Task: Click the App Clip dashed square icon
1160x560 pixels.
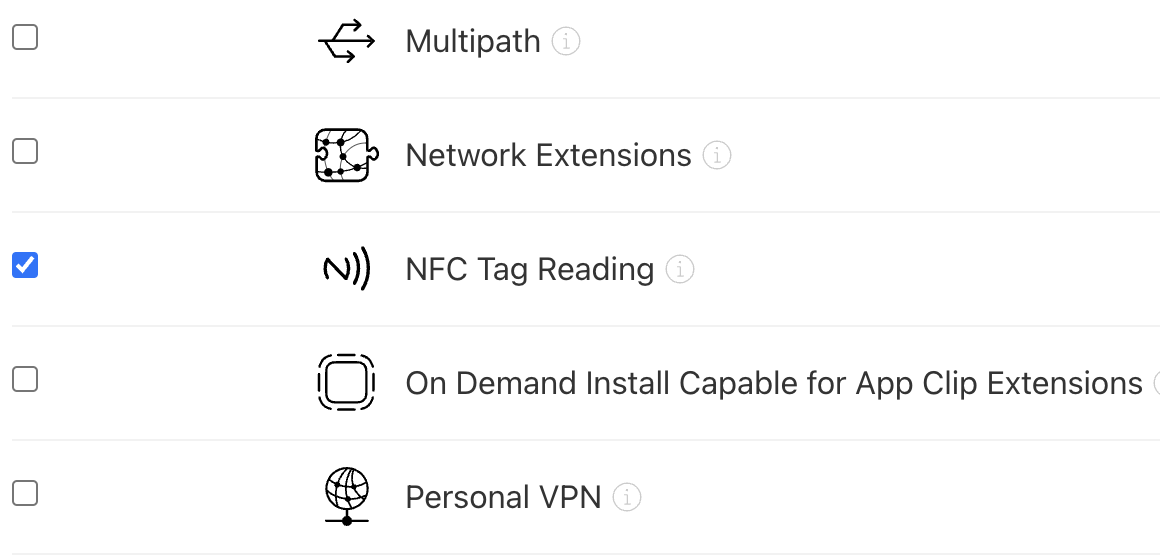Action: (x=346, y=382)
